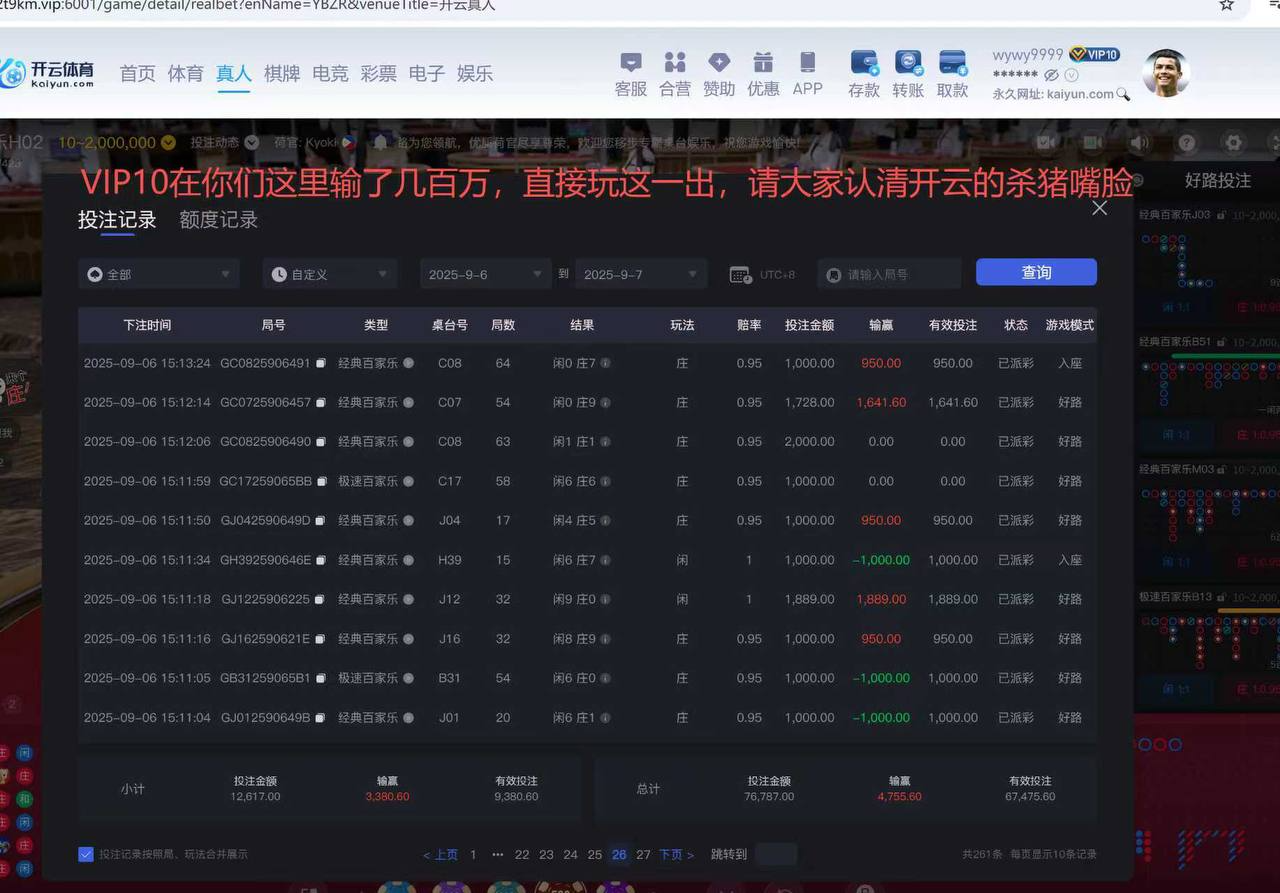Expand the 自定义 date range dropdown
1280x893 pixels.
pos(330,272)
